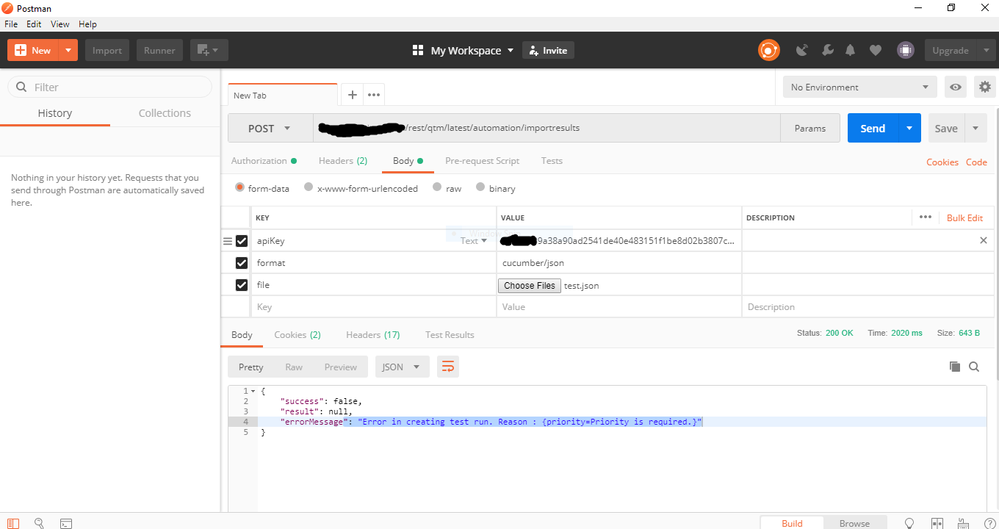This screenshot has width=999, height=529.
Task: Add a new request tab
Action: tap(352, 95)
